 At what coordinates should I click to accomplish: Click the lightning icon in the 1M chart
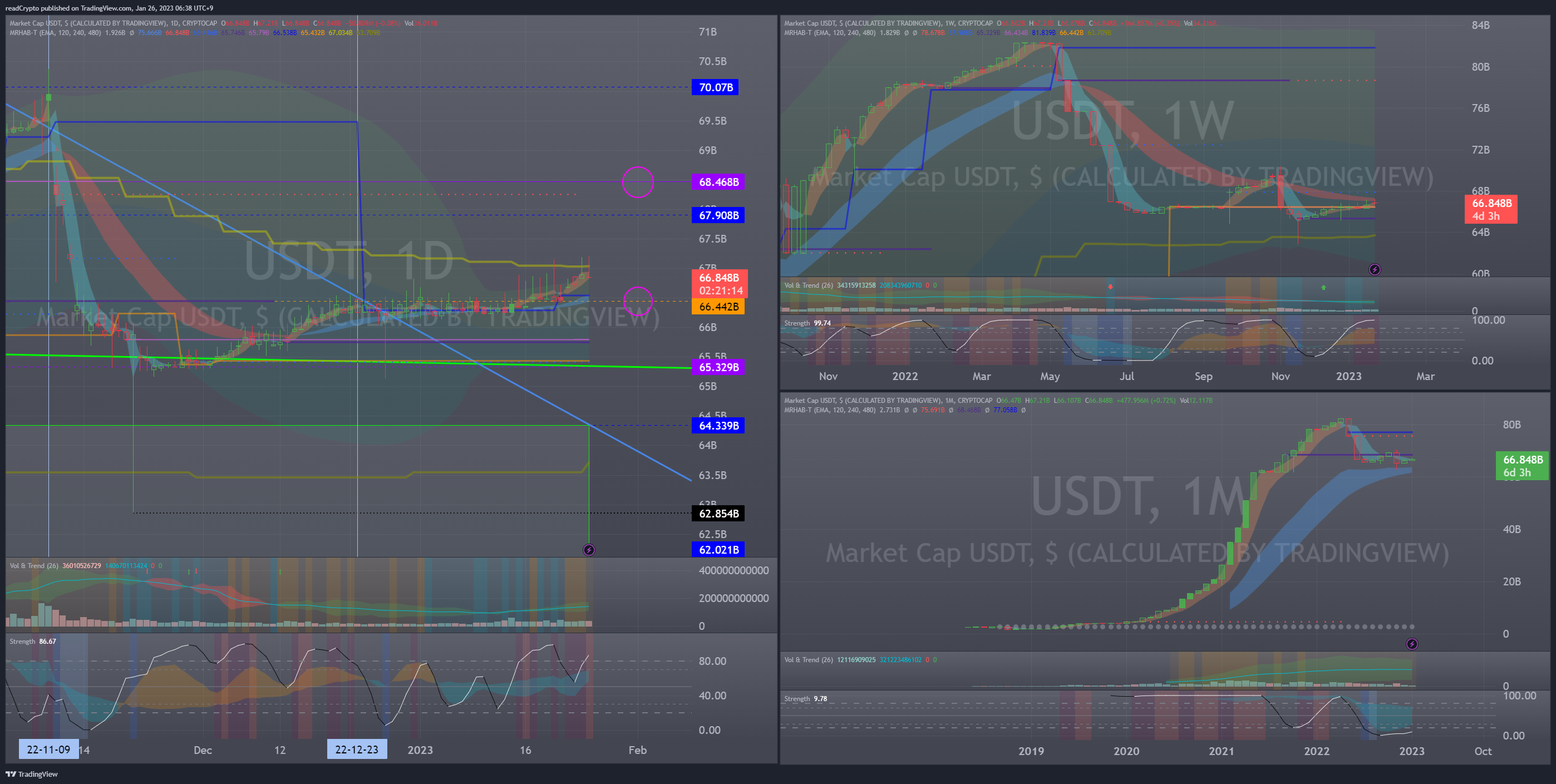click(x=1412, y=644)
